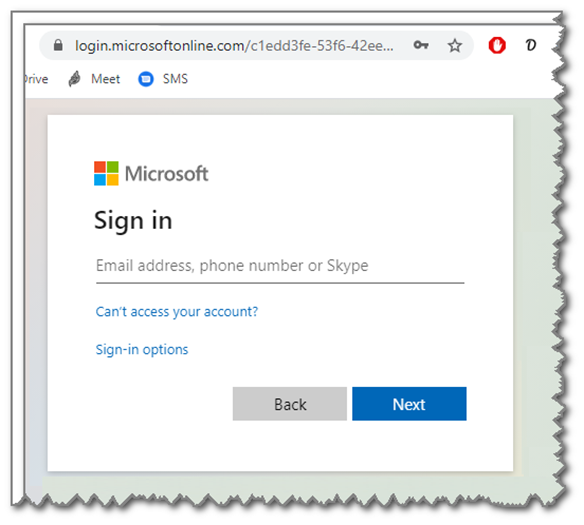Open the Meet bookmark label
Screen dimensions: 584x525
click(x=105, y=79)
